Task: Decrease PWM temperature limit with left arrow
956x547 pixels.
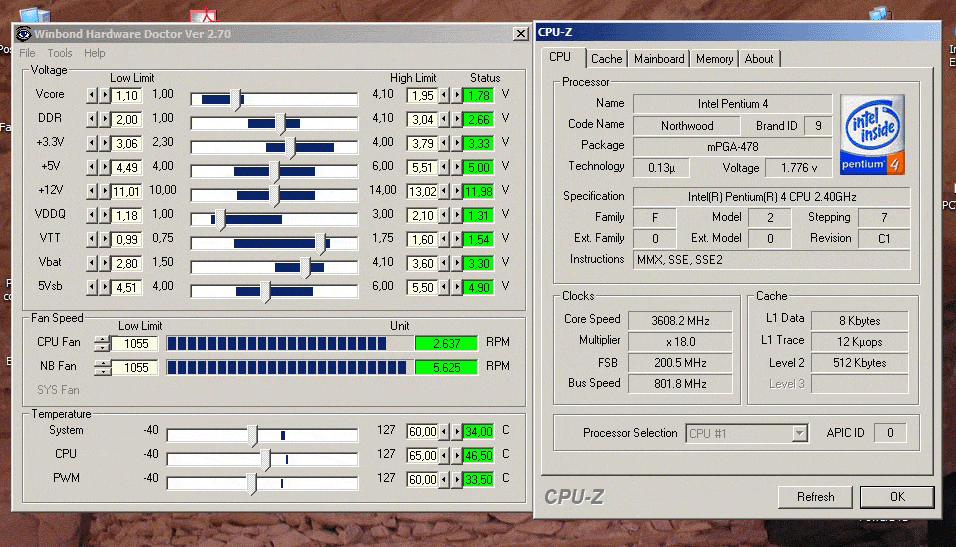Action: coord(444,479)
